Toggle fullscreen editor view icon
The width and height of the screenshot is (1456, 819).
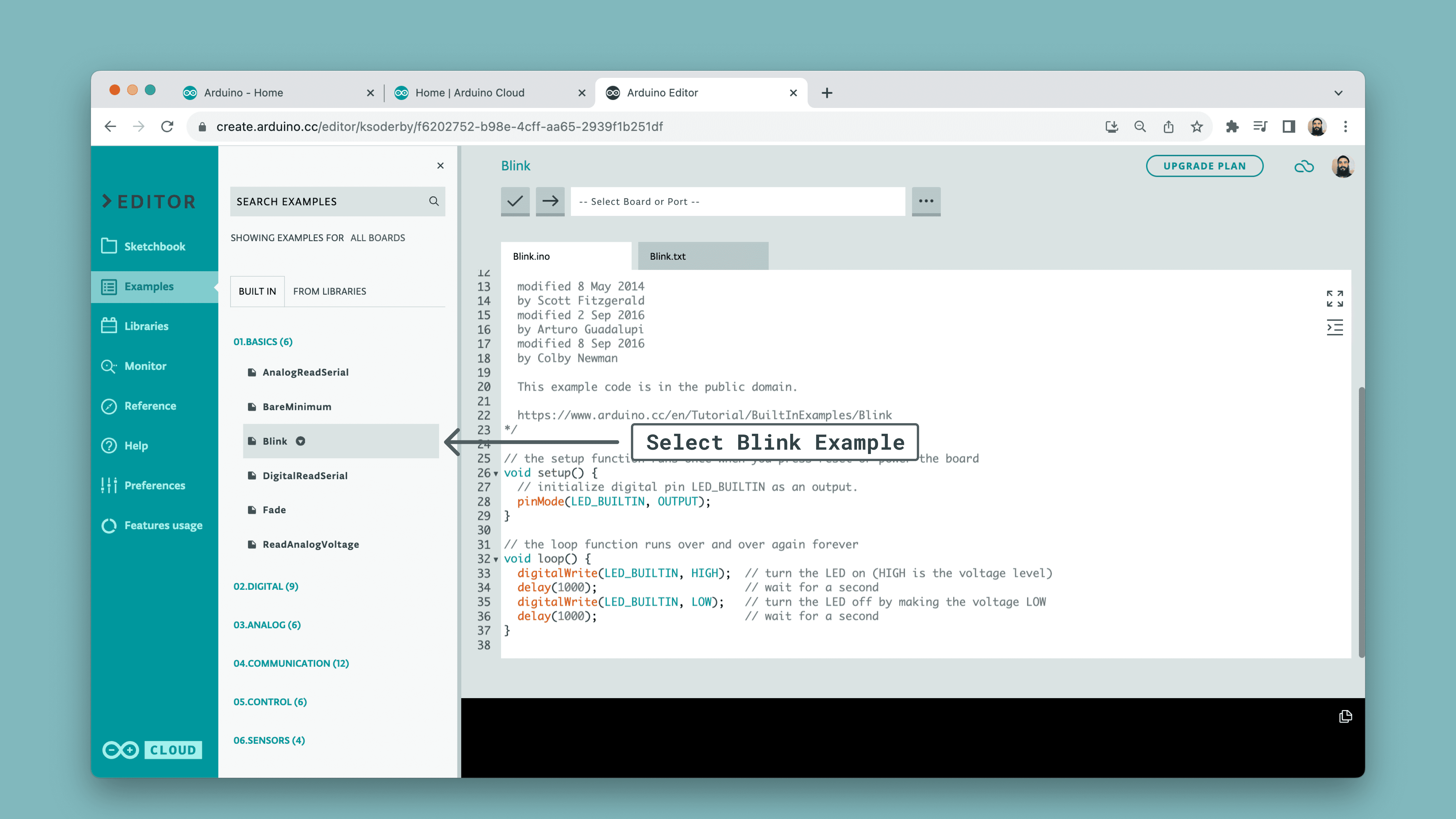(1334, 299)
